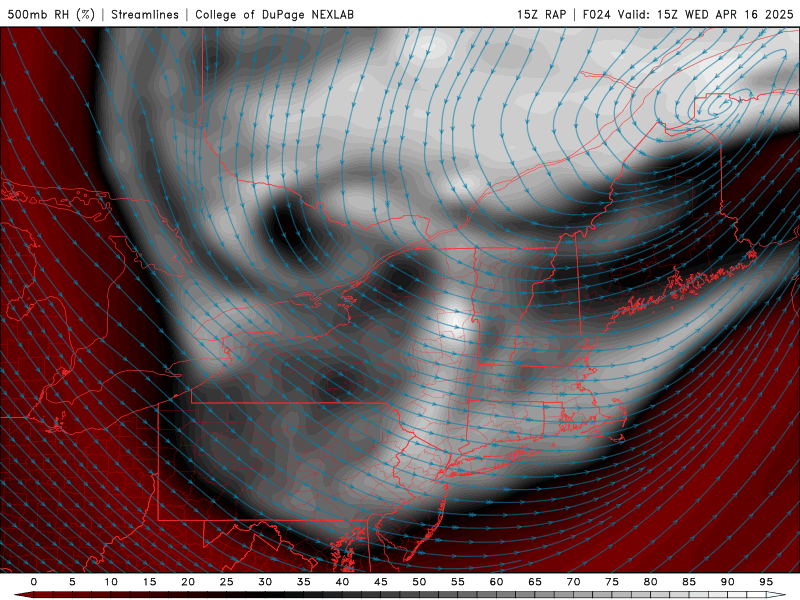Click the colorbar label "55"
The height and width of the screenshot is (600, 800).
(458, 582)
